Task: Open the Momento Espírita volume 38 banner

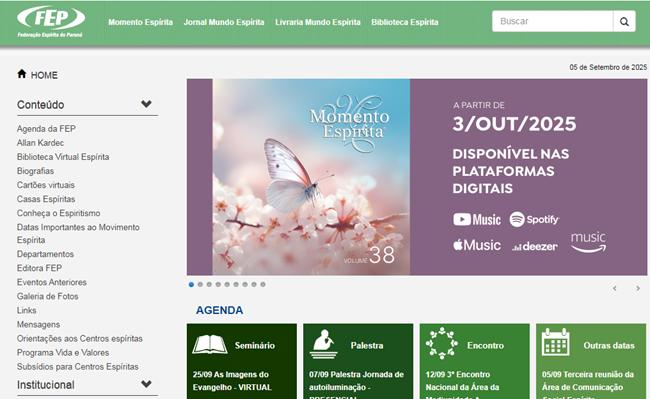Action: (x=417, y=177)
